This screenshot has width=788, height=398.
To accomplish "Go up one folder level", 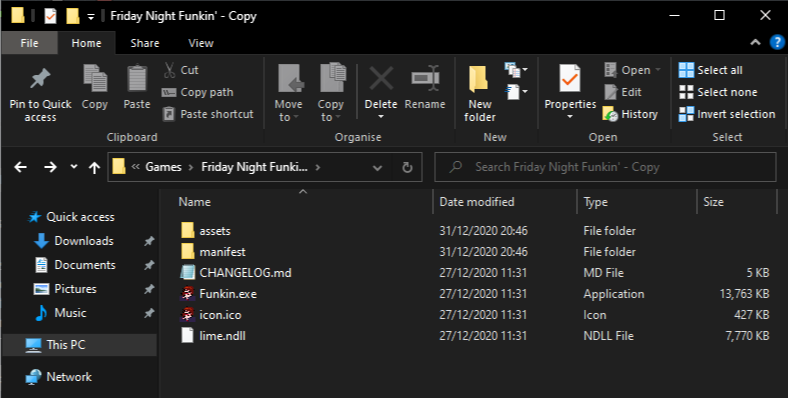I will pyautogui.click(x=94, y=167).
